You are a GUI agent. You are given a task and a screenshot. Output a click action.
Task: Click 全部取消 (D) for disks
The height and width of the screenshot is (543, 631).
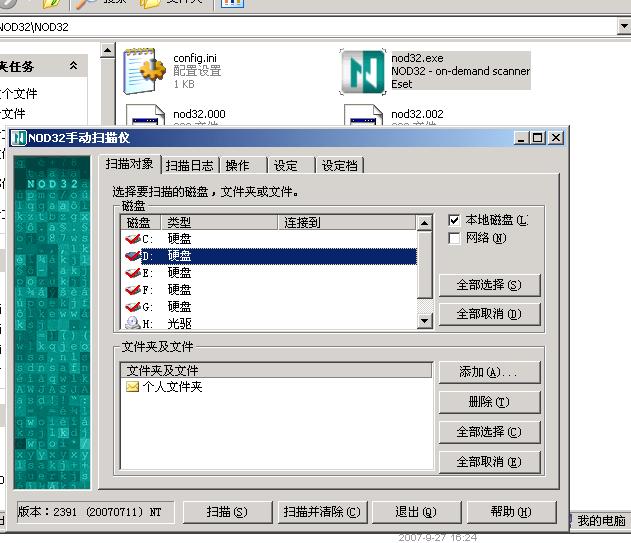tap(489, 314)
